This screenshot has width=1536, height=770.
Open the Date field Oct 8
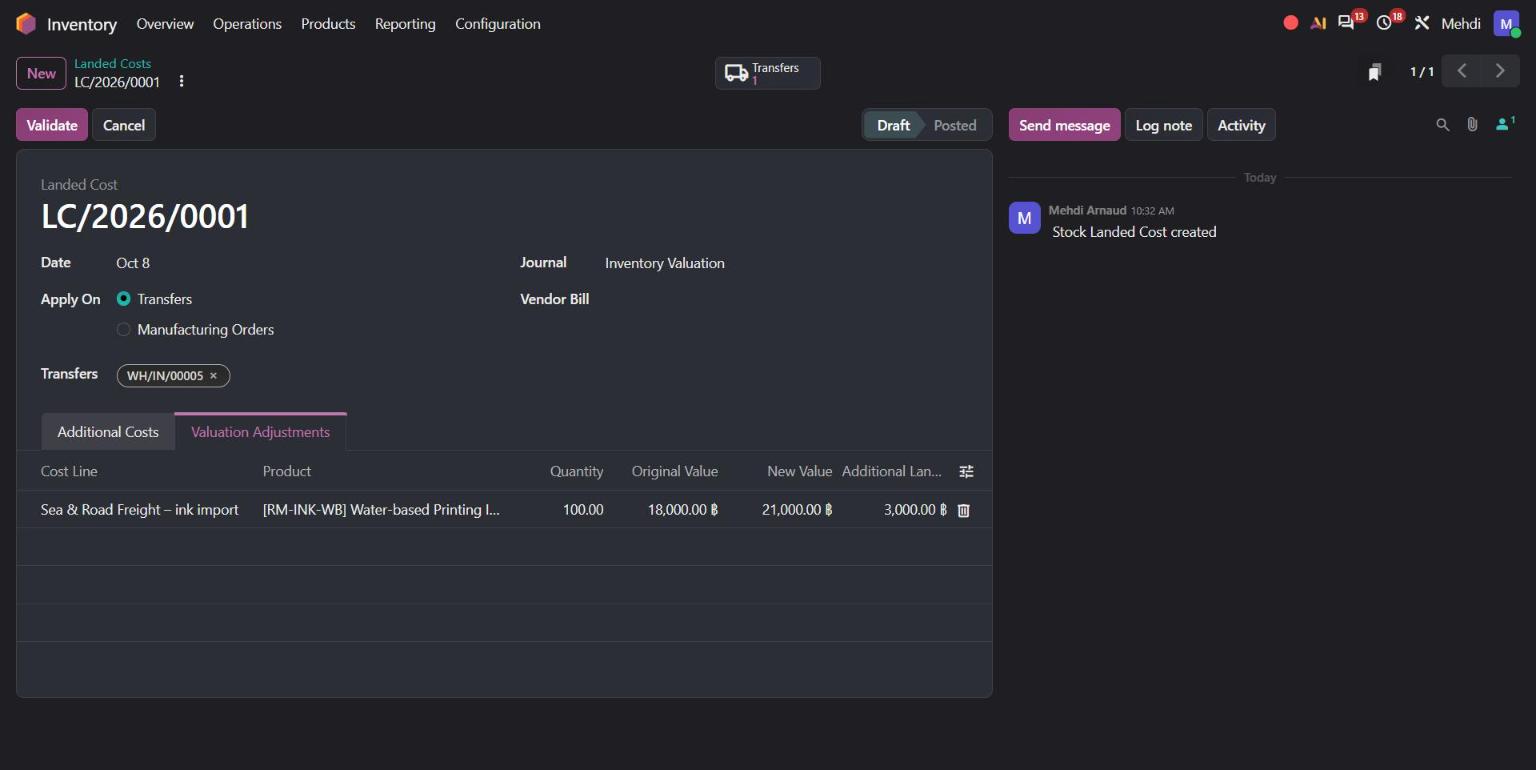(x=133, y=263)
